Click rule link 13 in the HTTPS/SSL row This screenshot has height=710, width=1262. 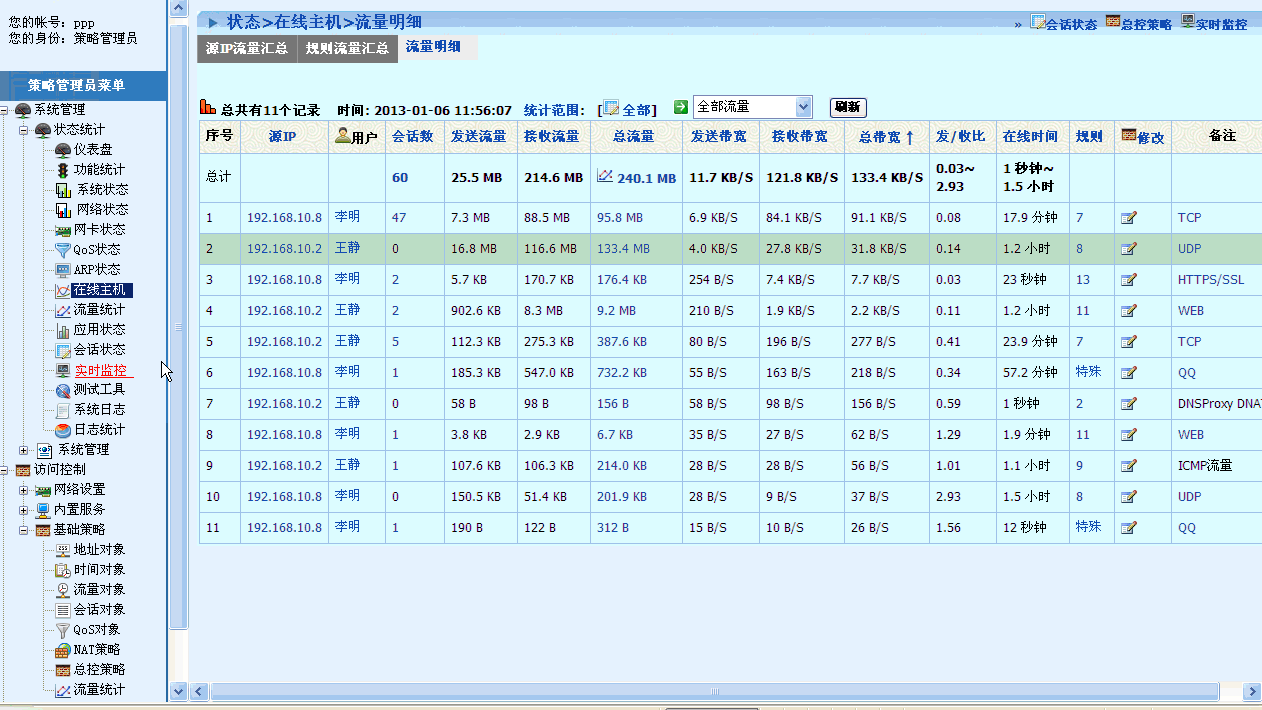(x=1083, y=280)
